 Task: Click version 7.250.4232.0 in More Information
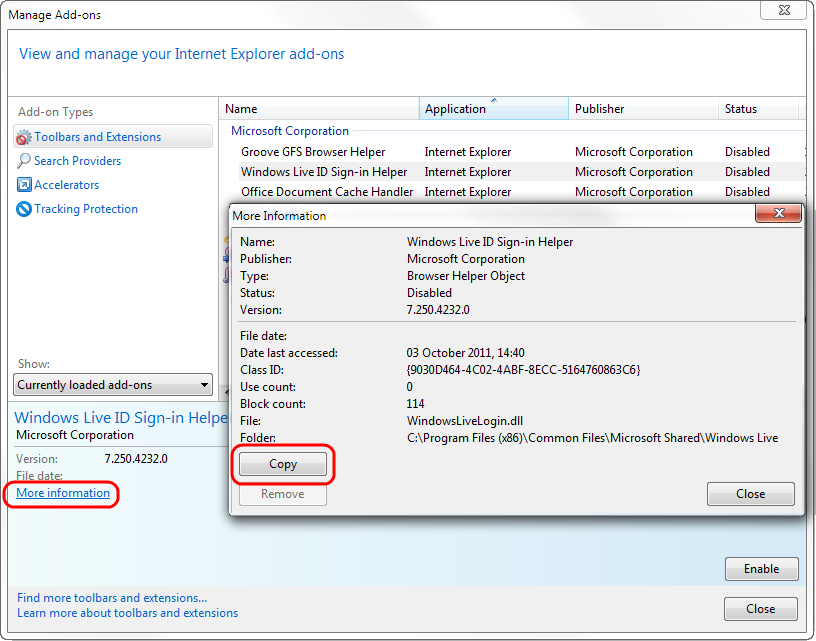pyautogui.click(x=438, y=310)
